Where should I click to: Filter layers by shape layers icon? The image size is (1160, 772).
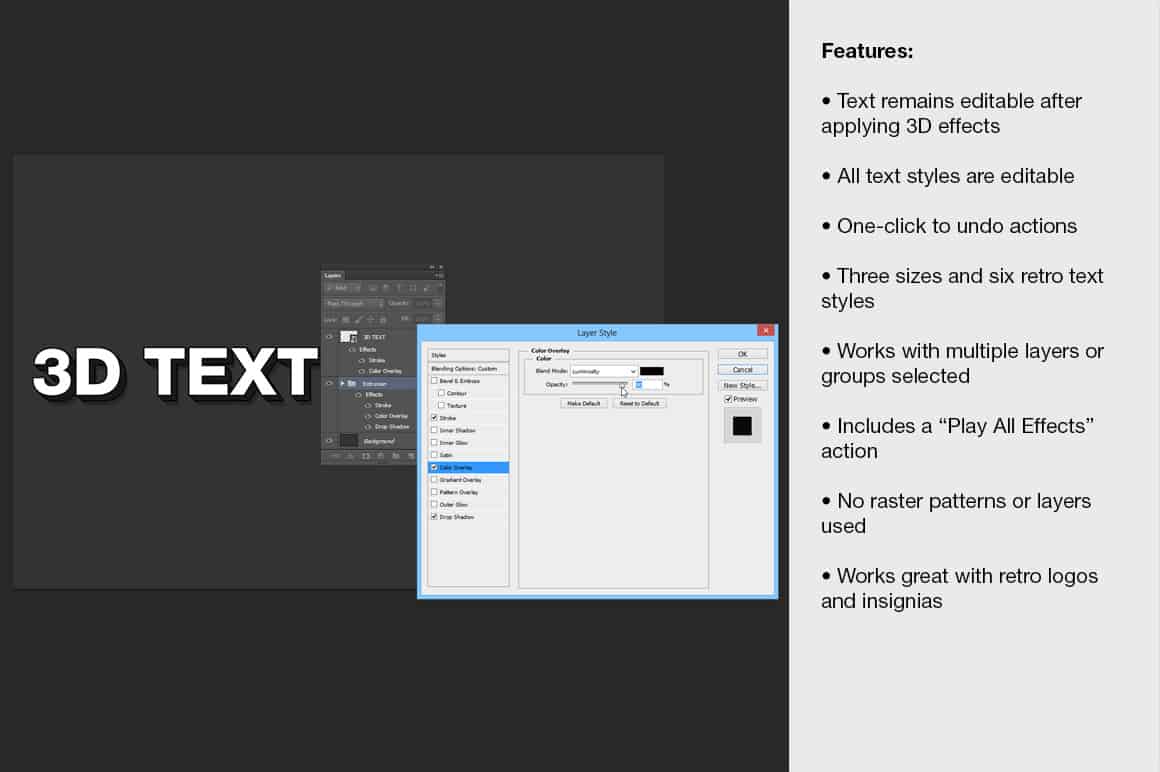pyautogui.click(x=412, y=288)
